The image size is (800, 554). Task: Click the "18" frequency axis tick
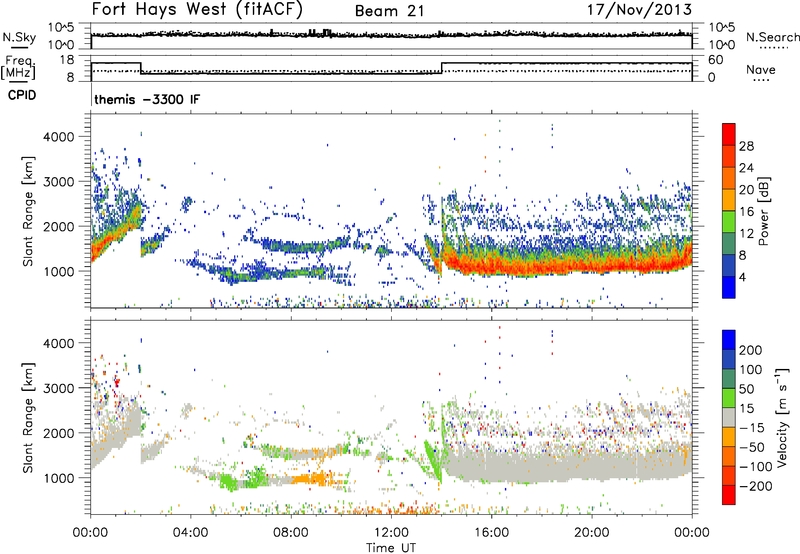67,60
